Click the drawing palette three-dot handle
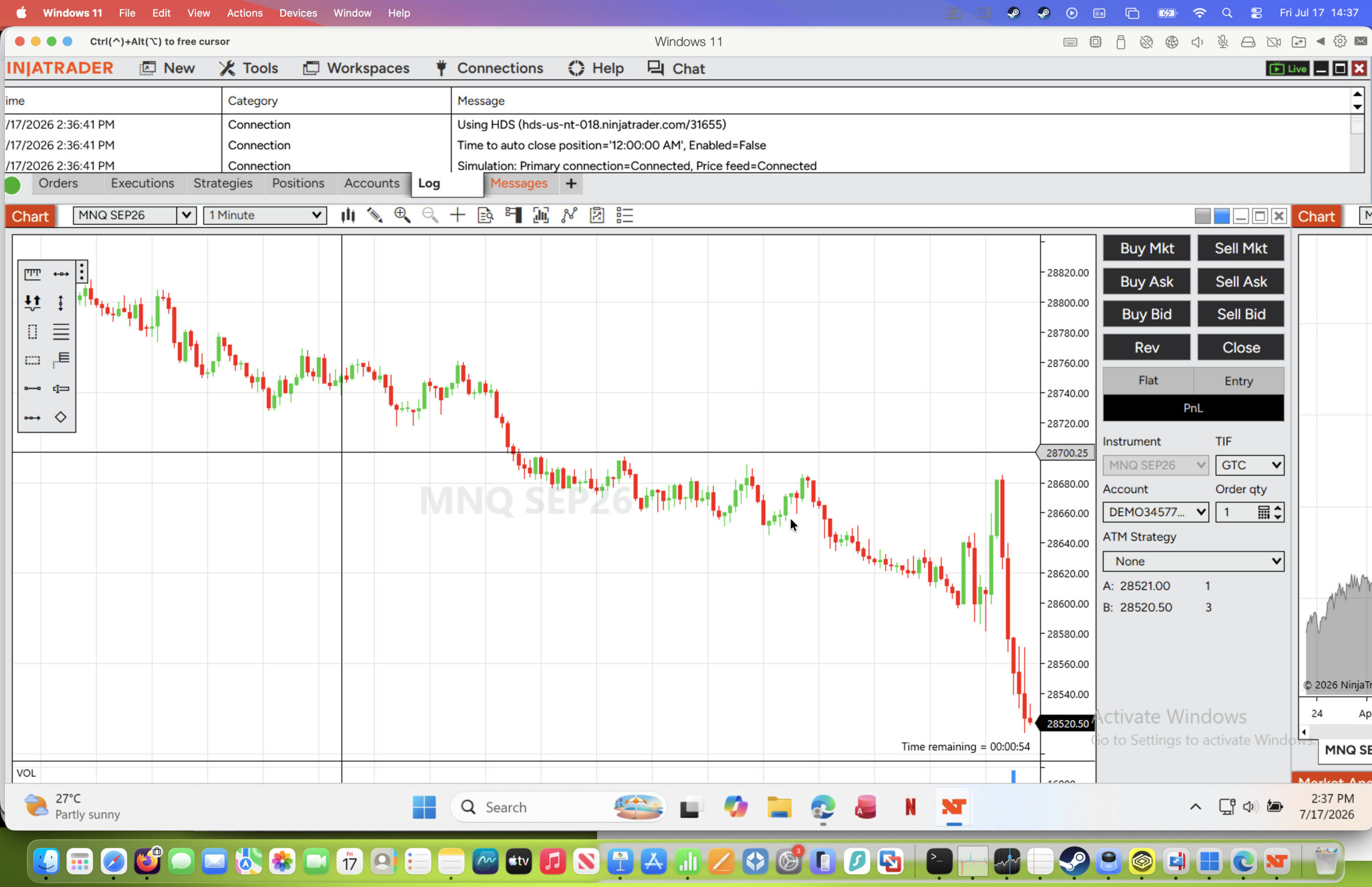 point(82,272)
